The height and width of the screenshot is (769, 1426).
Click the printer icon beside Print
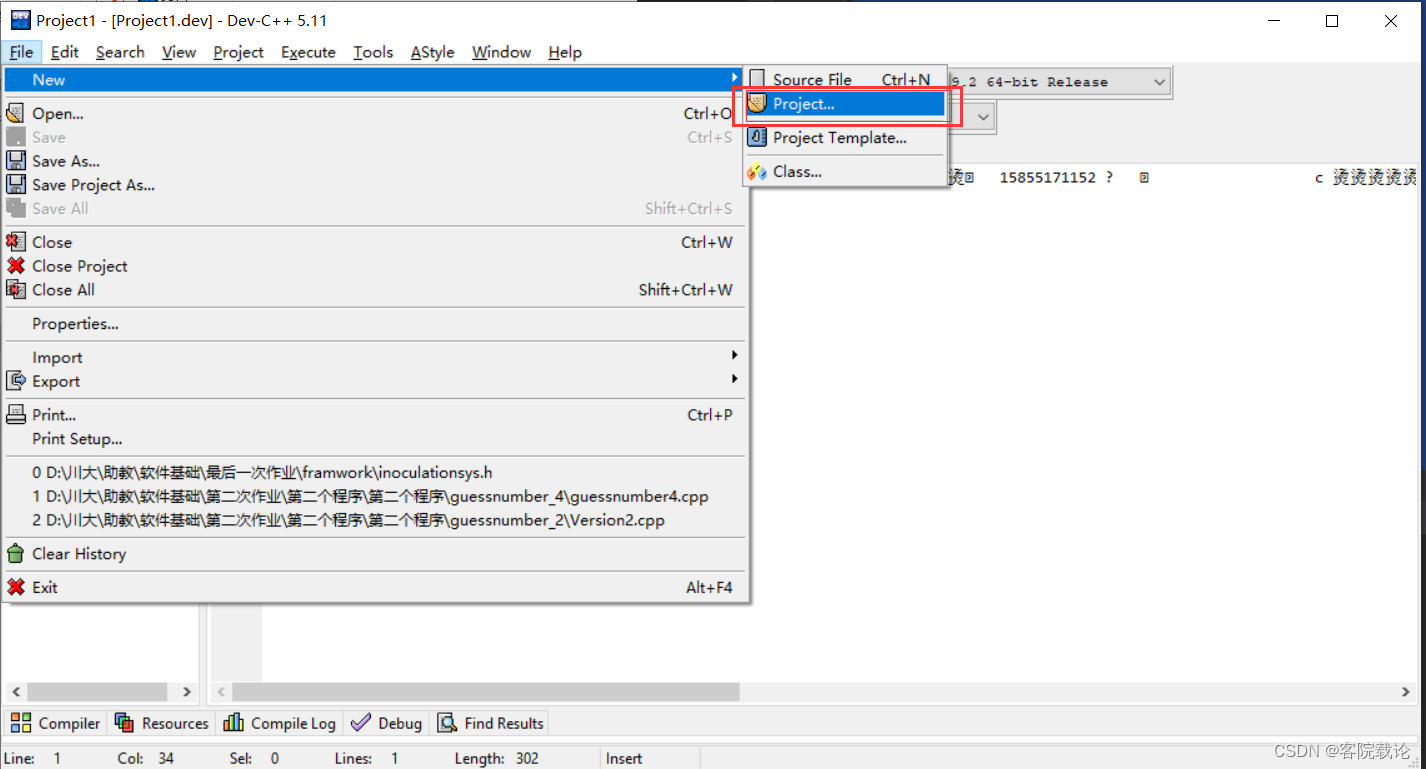click(x=15, y=415)
